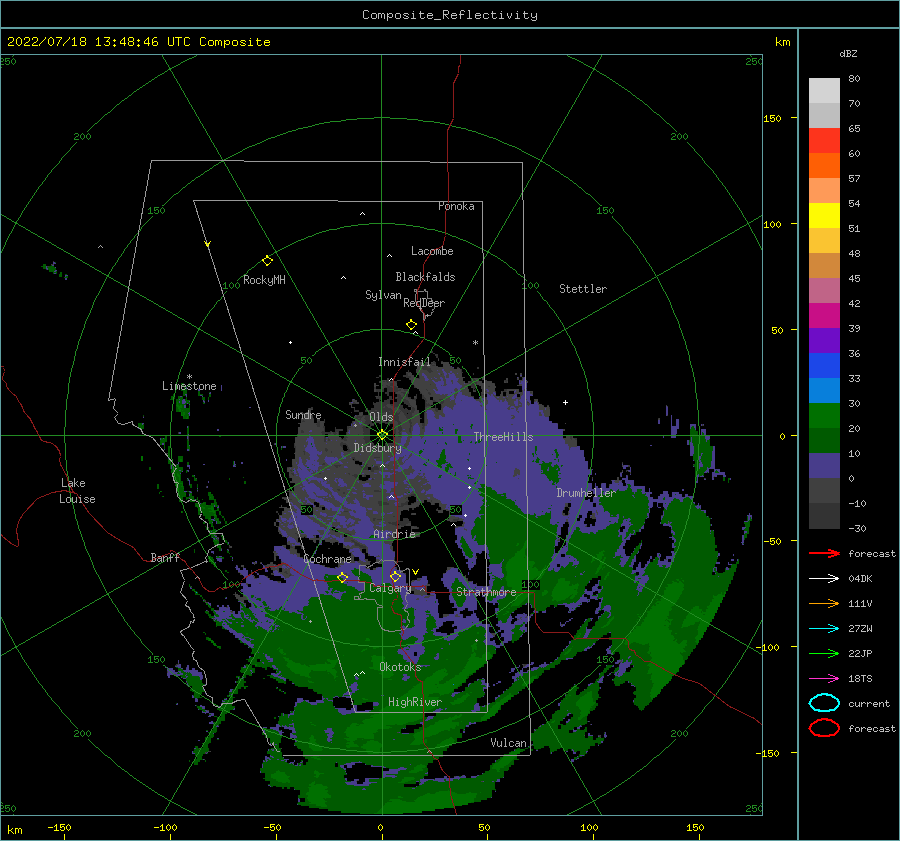Click the Calgary city label
The image size is (900, 841).
pos(390,588)
